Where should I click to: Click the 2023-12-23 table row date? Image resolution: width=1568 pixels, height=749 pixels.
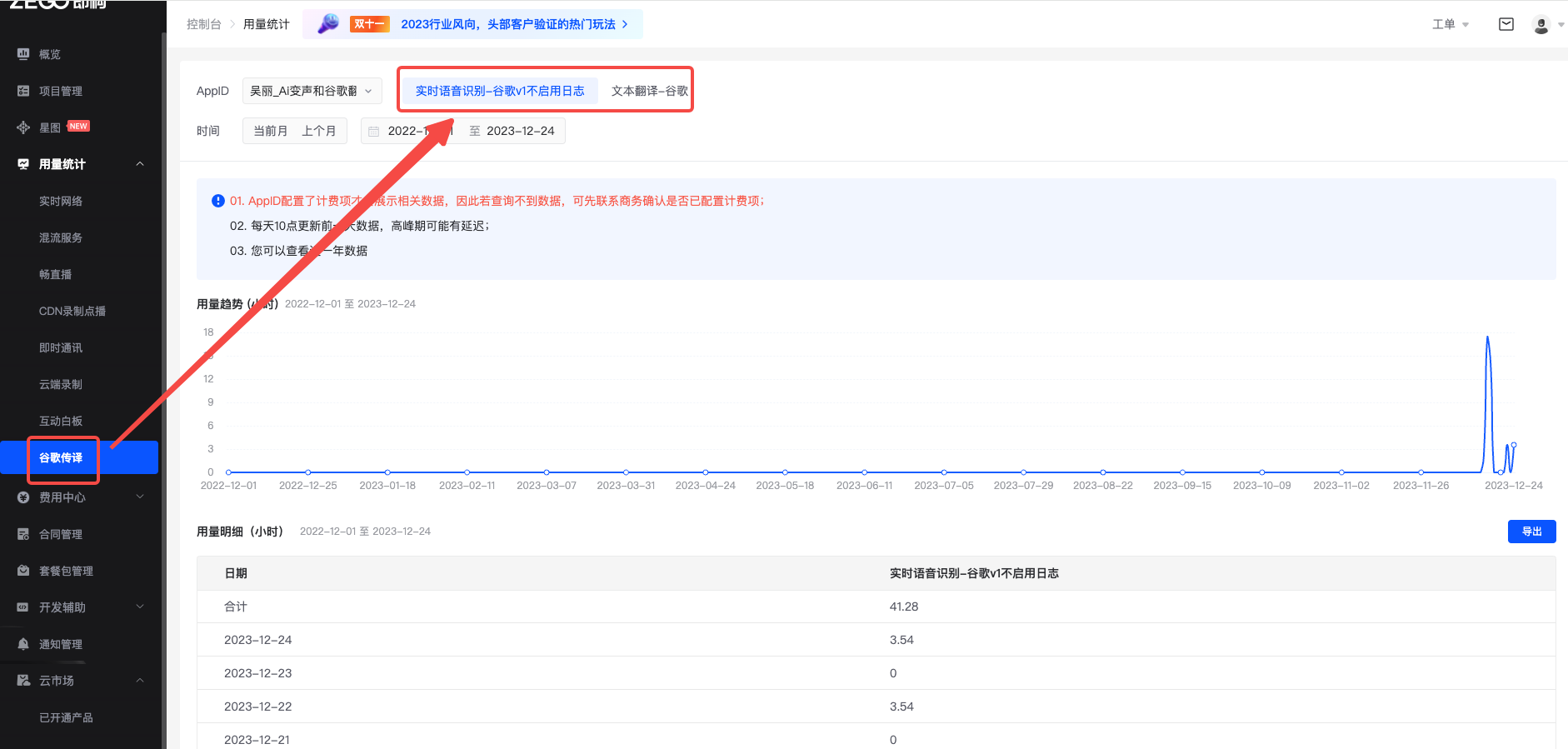coord(257,673)
